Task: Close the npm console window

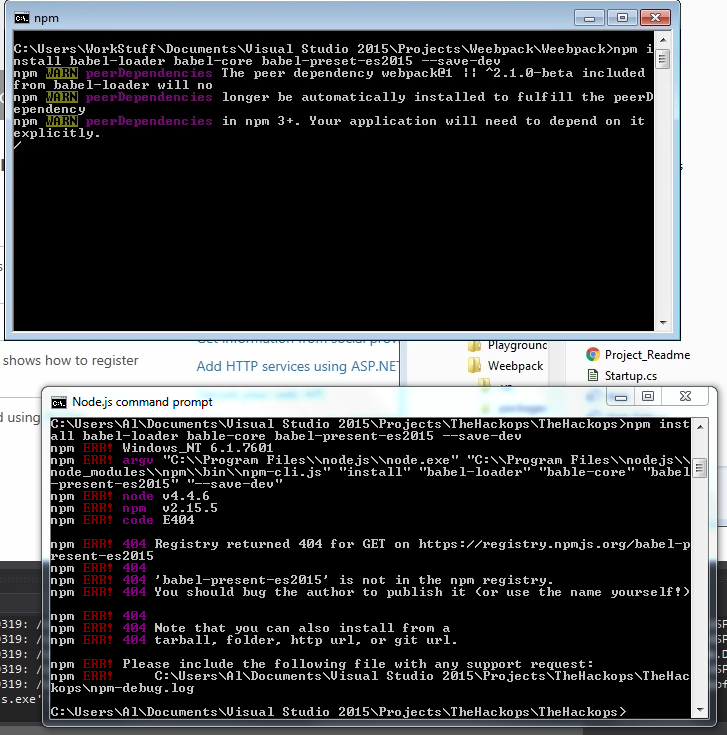Action: (655, 18)
